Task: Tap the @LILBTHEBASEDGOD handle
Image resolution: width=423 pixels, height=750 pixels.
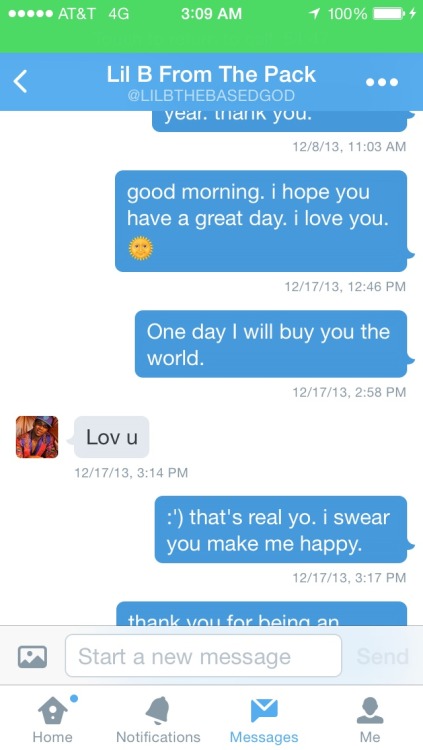Action: point(211,96)
